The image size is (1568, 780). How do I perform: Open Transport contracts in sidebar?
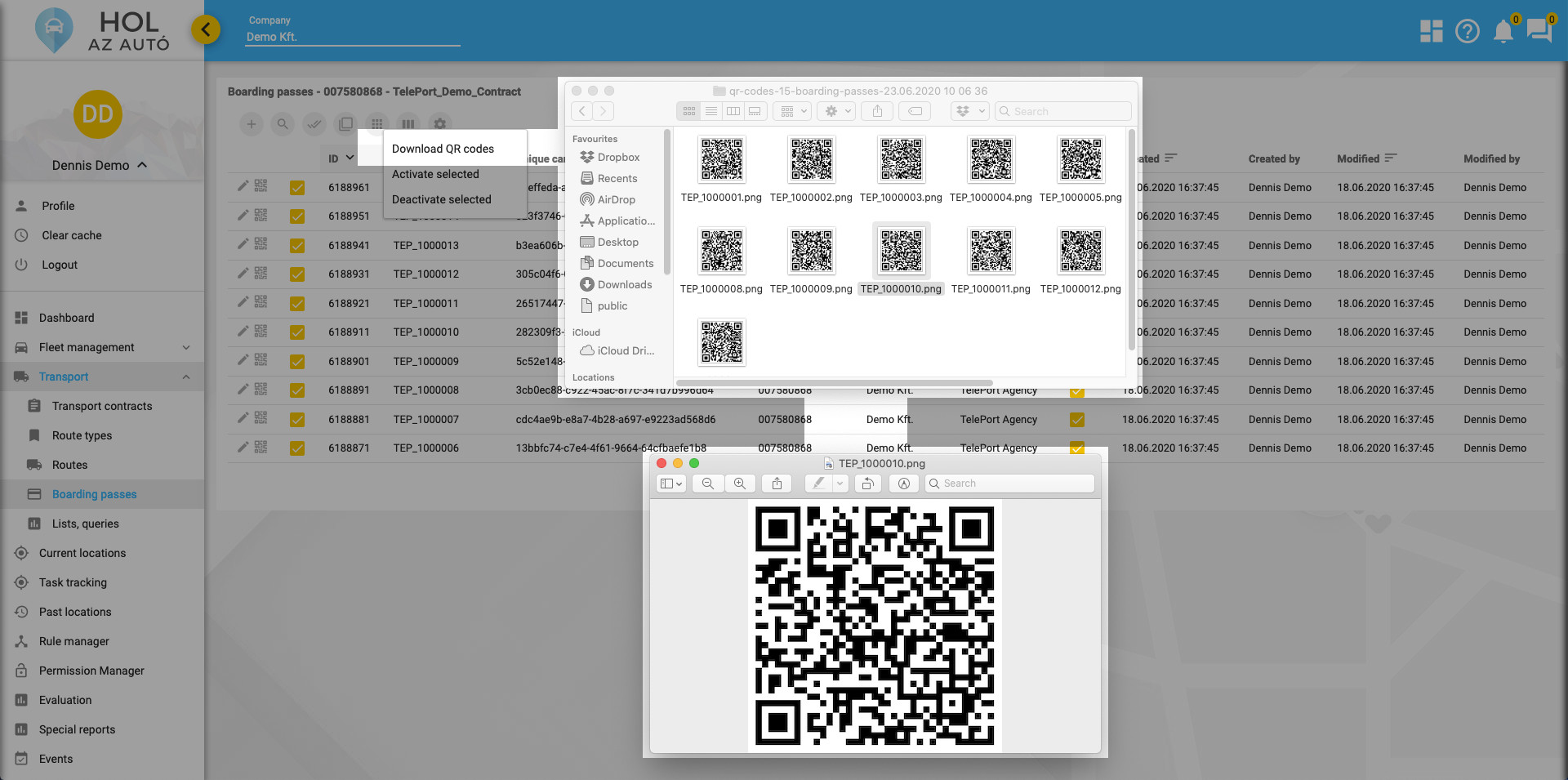(102, 406)
